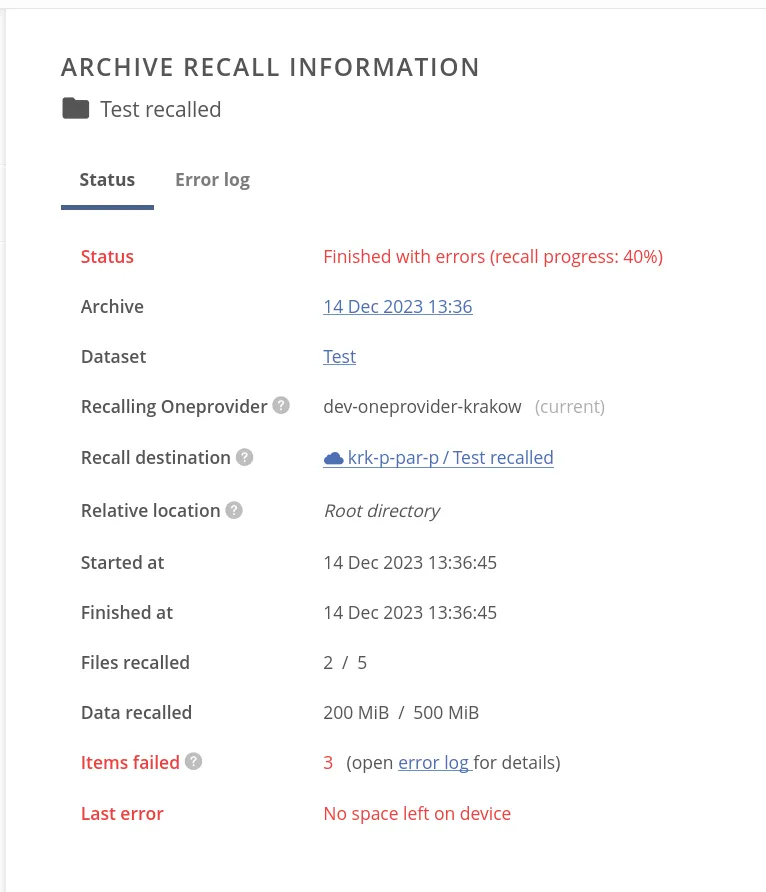The width and height of the screenshot is (766, 892).
Task: Open the help icon for Recall destination
Action: (244, 457)
